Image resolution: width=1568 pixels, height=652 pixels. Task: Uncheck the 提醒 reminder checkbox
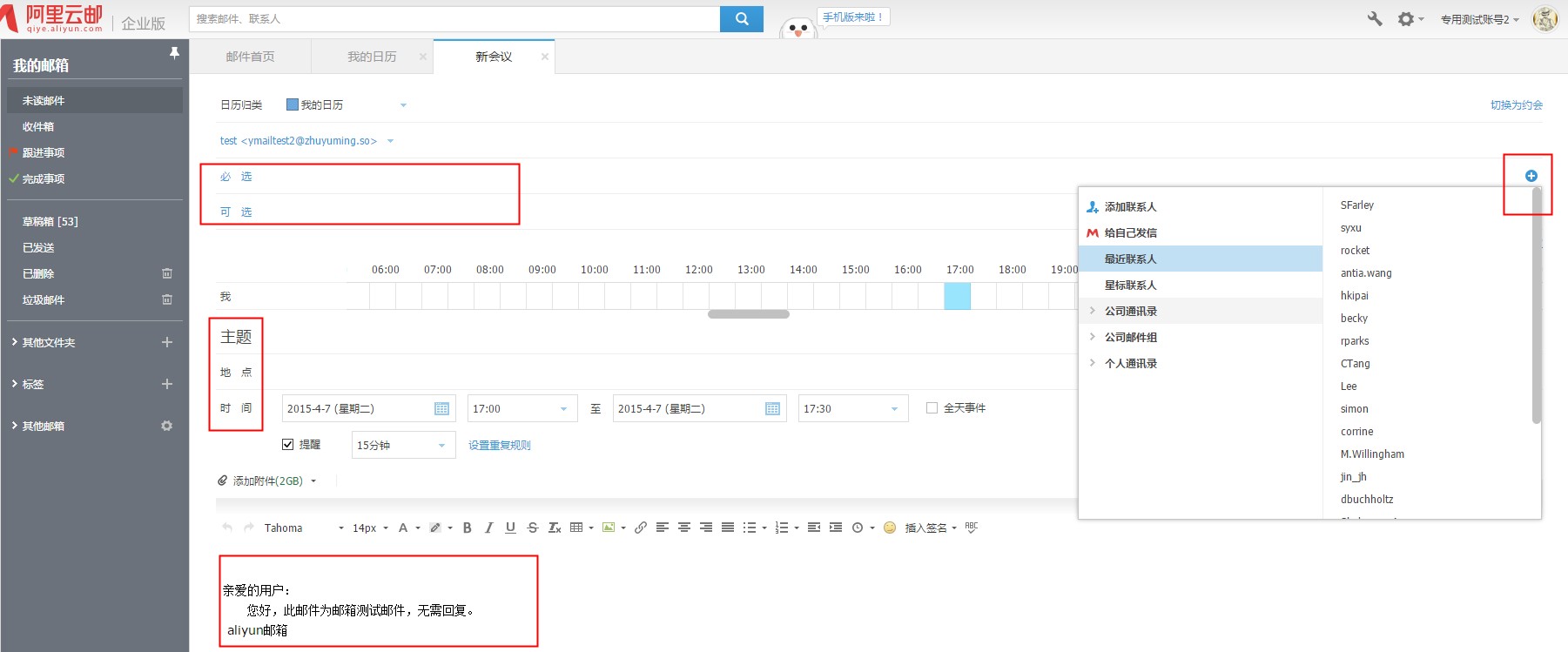(288, 445)
